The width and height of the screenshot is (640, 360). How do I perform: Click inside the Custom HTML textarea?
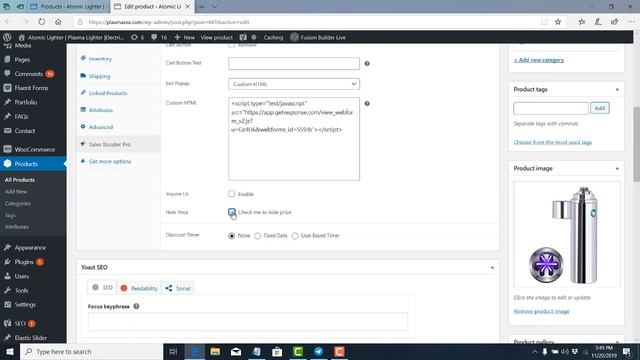click(x=294, y=139)
